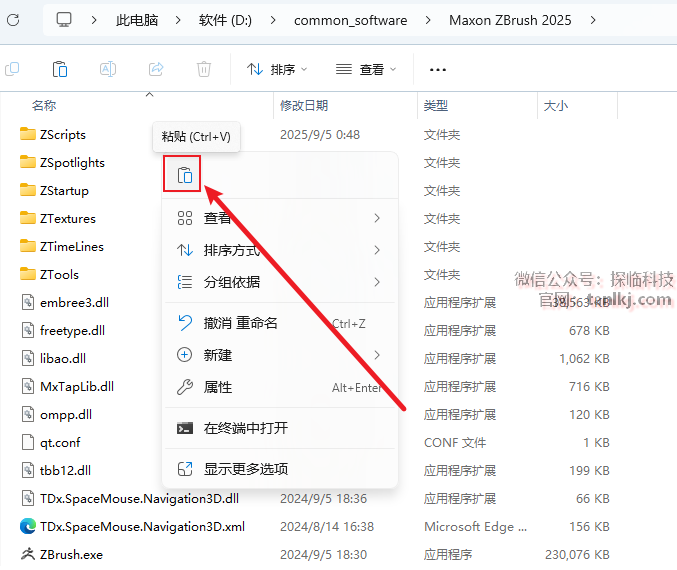Open the 新建 submenu

click(x=280, y=355)
